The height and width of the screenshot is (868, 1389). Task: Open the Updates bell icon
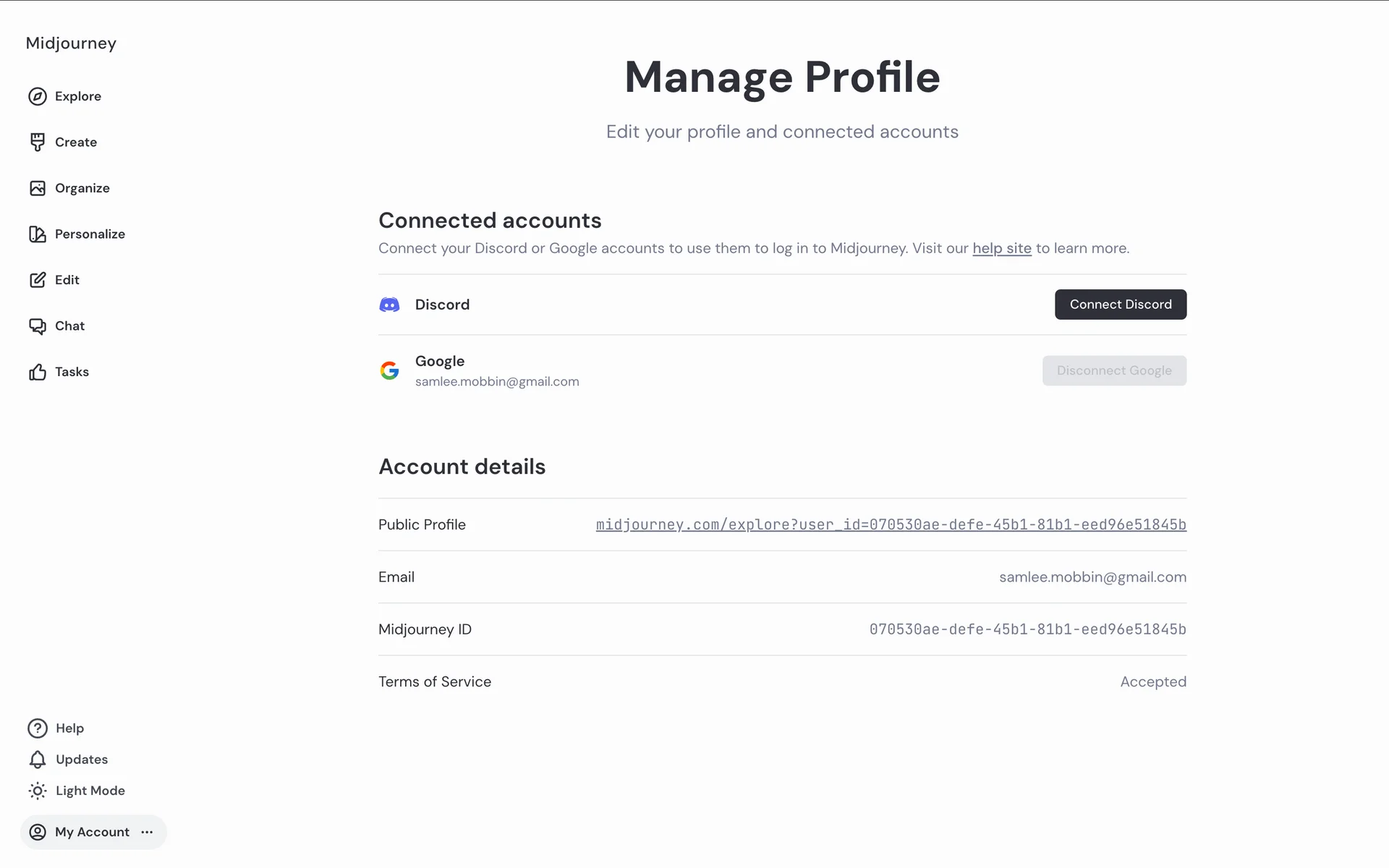(38, 759)
